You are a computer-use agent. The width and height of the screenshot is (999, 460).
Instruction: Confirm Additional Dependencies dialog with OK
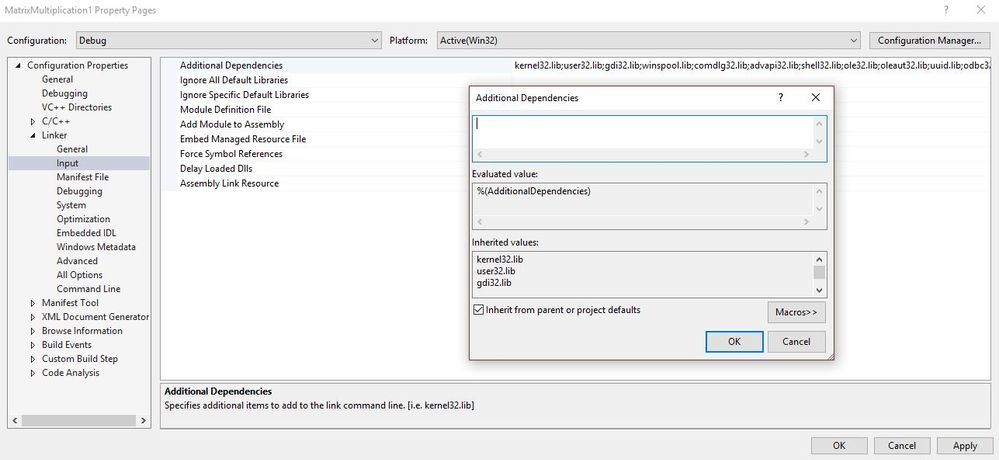734,341
